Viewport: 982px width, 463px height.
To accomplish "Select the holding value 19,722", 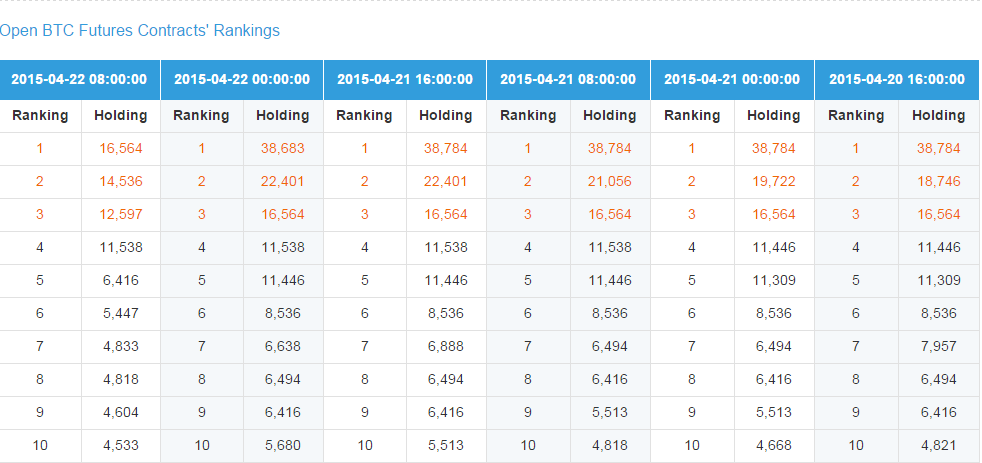I will tap(774, 182).
